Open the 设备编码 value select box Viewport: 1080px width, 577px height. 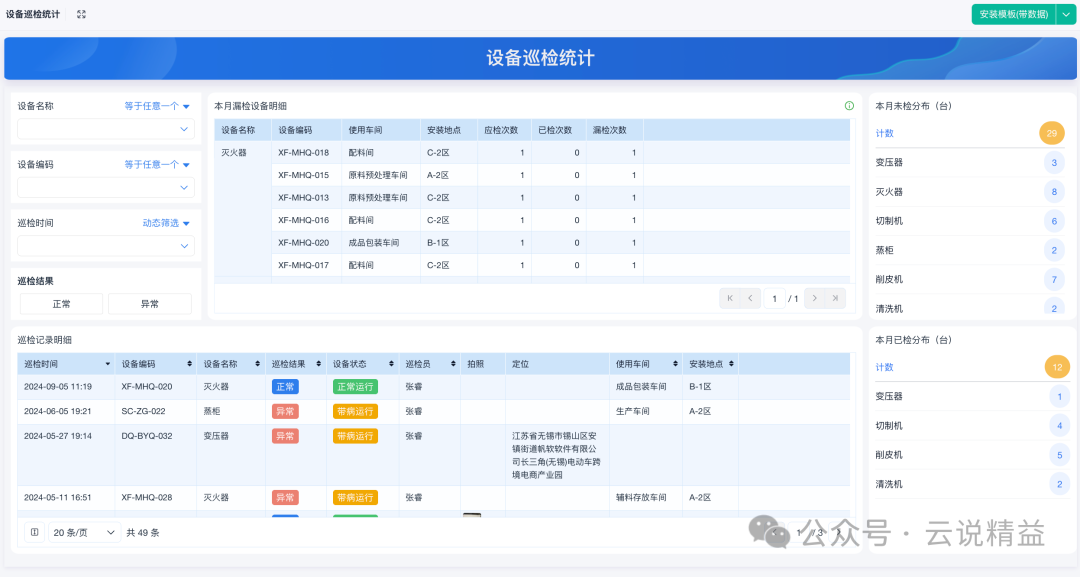[106, 187]
